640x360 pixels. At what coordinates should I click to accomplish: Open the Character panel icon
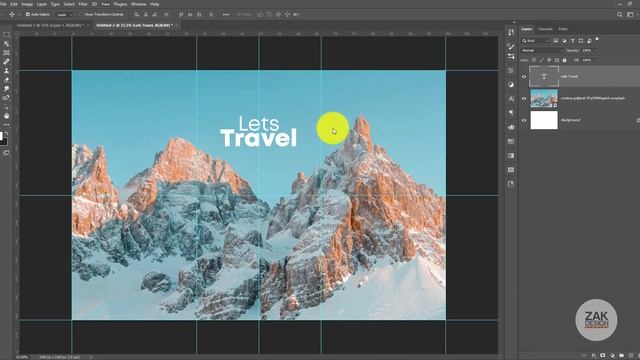click(x=511, y=99)
